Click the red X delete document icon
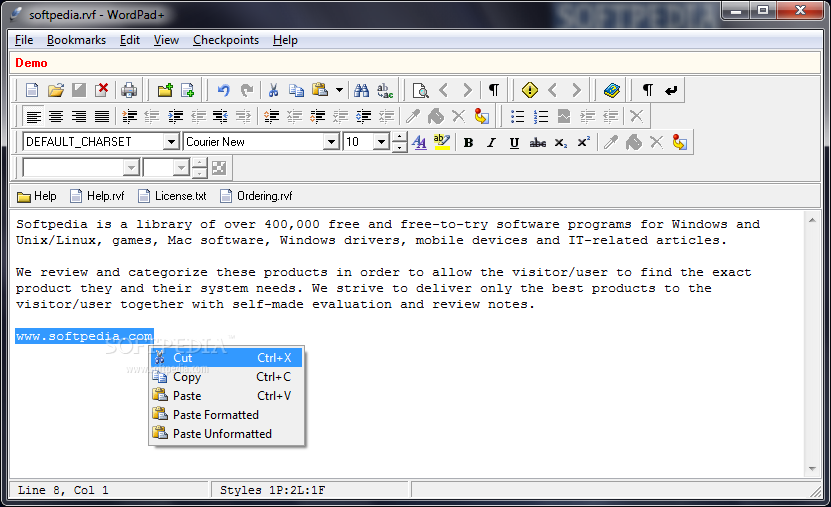Screen dimensions: 831x507 pos(101,90)
